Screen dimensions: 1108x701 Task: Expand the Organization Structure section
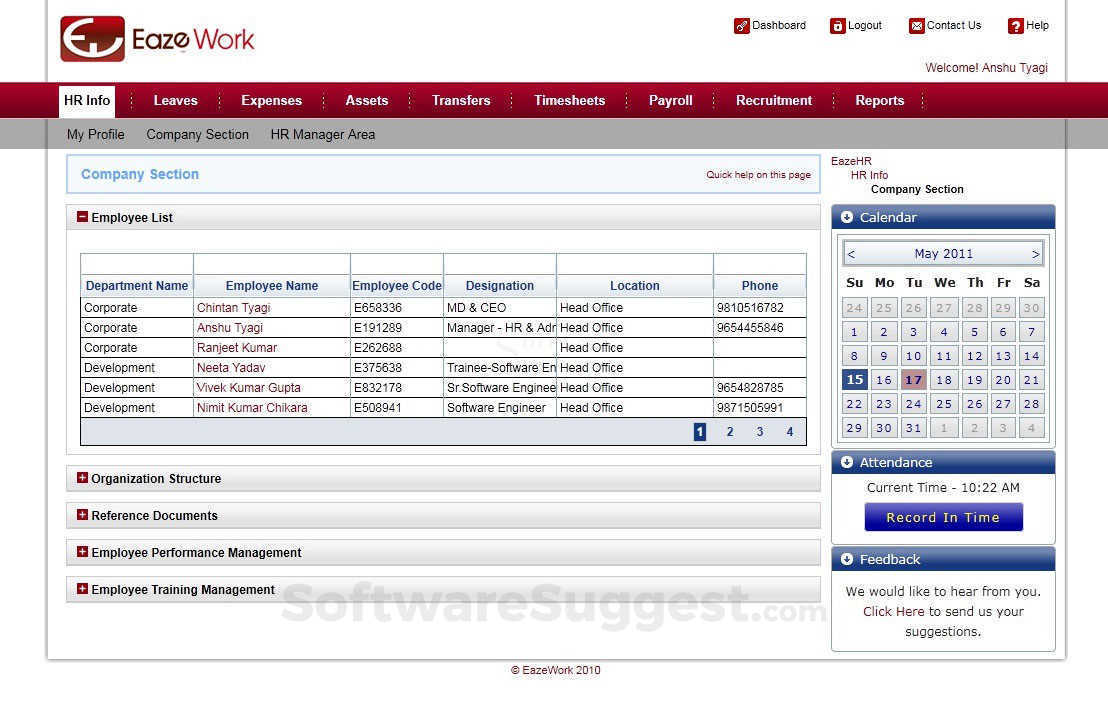[83, 478]
